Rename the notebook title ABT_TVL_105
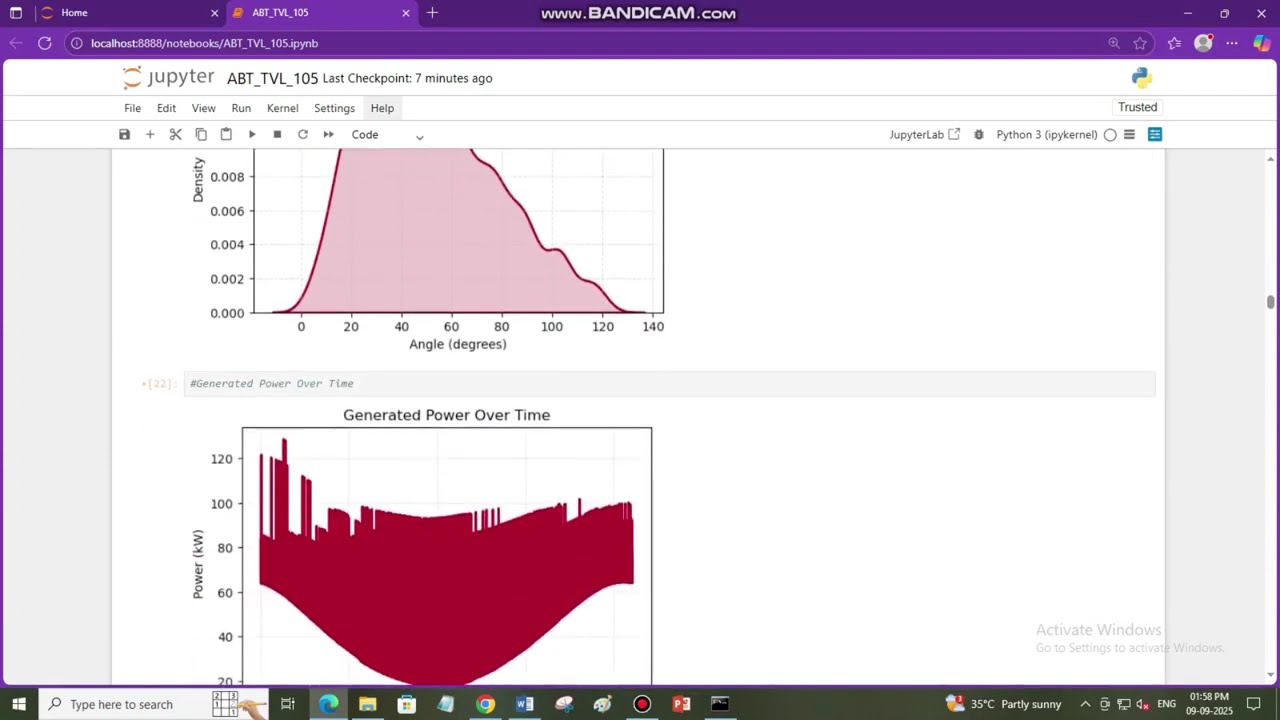 click(x=272, y=78)
